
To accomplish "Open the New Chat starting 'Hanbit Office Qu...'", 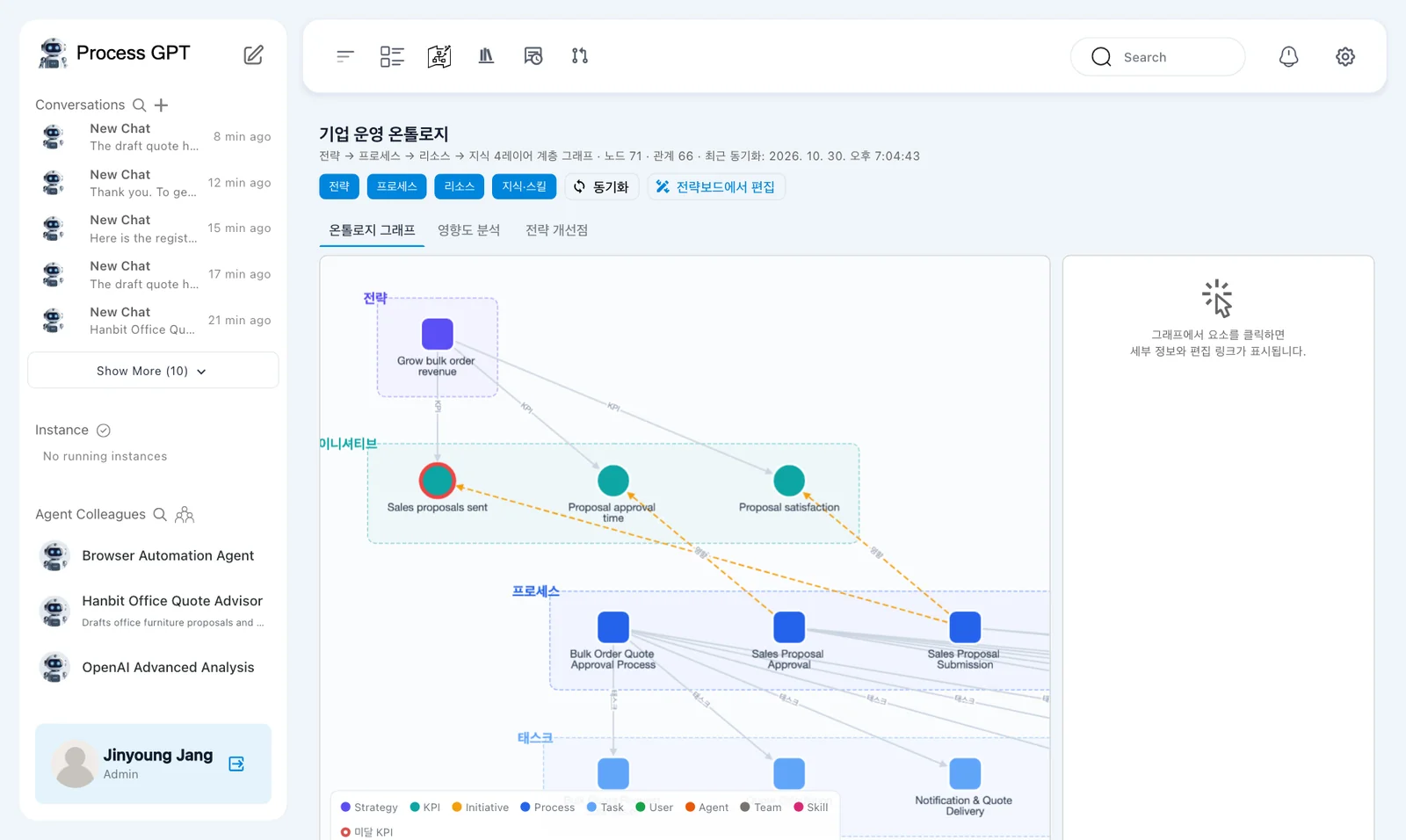I will click(x=153, y=321).
